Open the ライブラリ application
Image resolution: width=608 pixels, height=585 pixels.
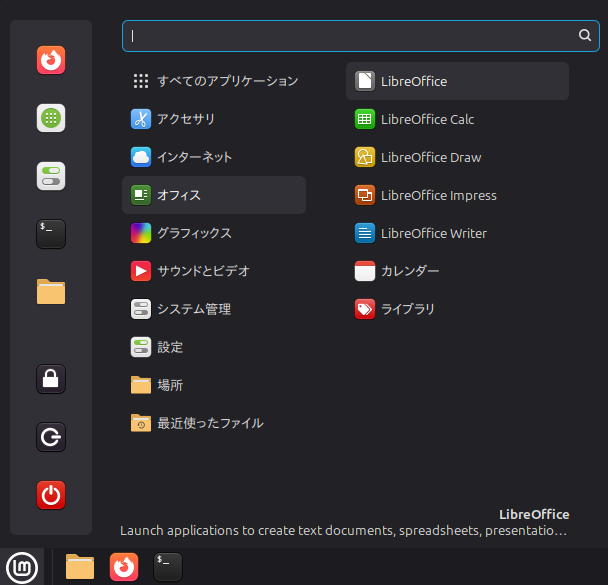458,309
